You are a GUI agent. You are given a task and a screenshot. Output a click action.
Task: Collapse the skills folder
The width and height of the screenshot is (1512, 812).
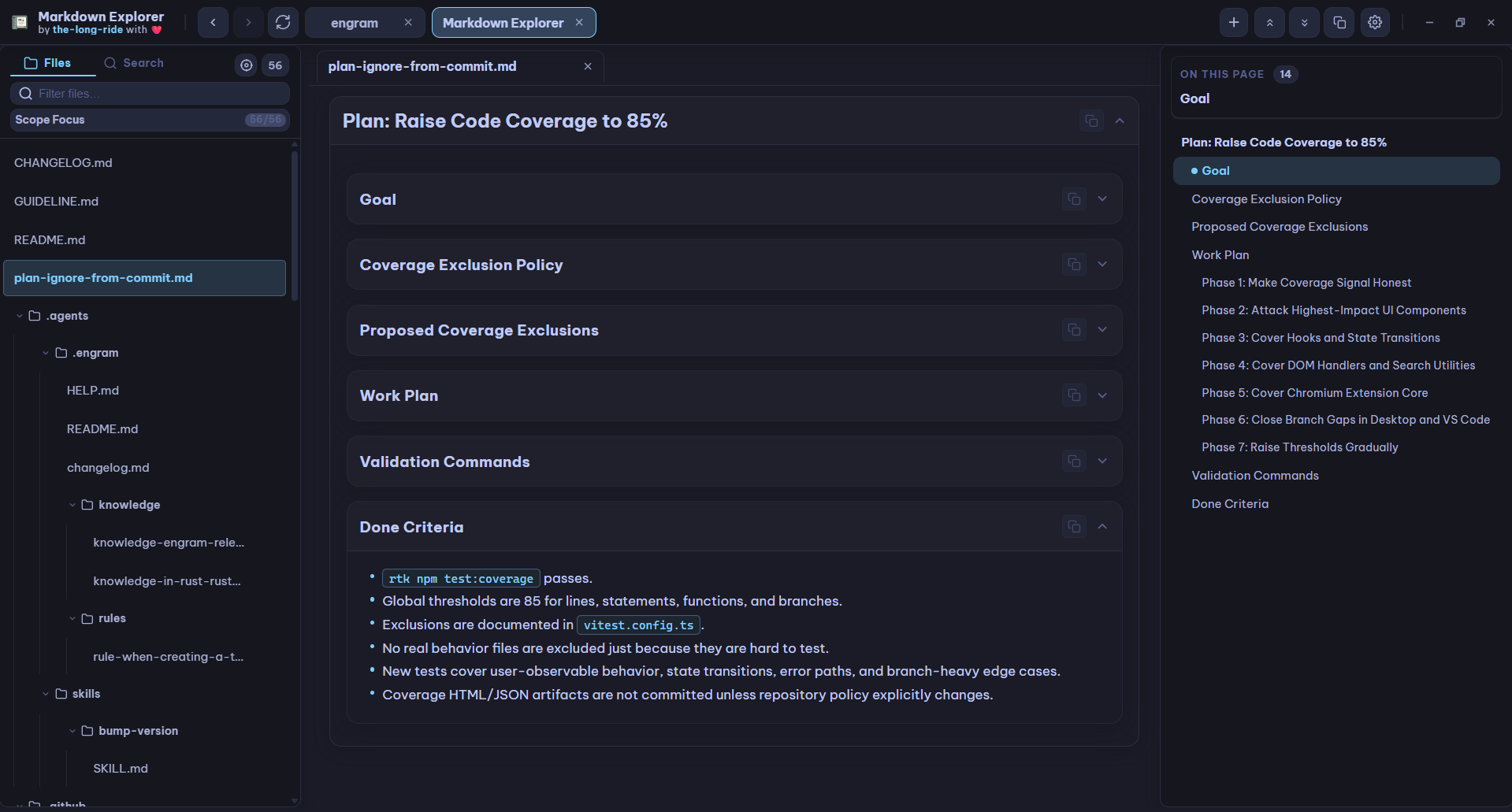click(46, 694)
